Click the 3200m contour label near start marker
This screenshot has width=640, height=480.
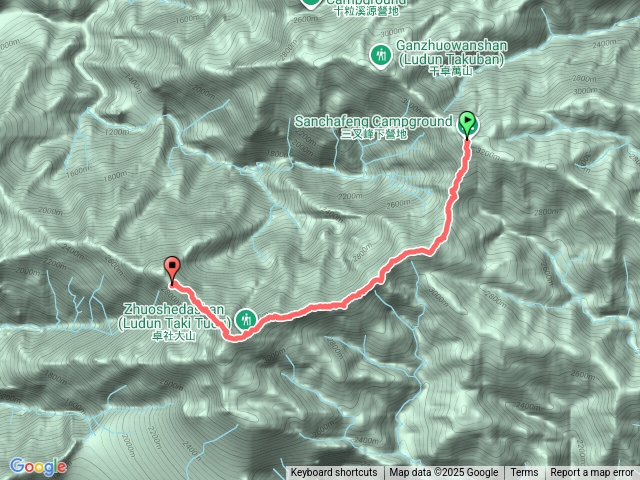click(x=488, y=155)
